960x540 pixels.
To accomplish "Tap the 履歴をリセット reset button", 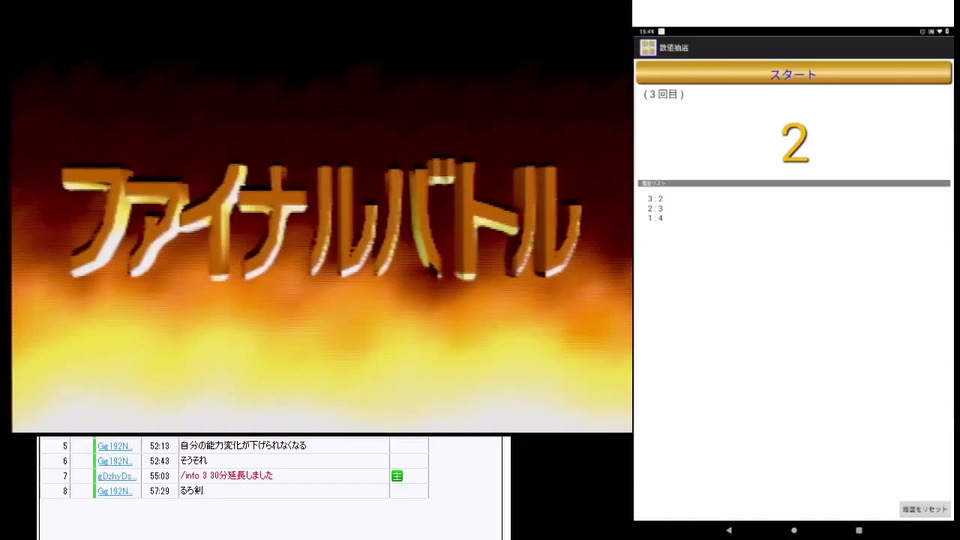I will [x=924, y=509].
